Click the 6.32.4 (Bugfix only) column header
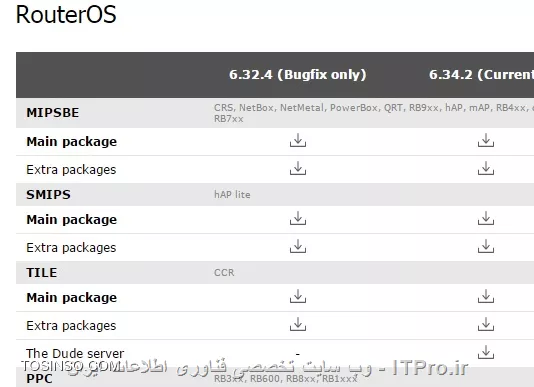 (x=298, y=75)
